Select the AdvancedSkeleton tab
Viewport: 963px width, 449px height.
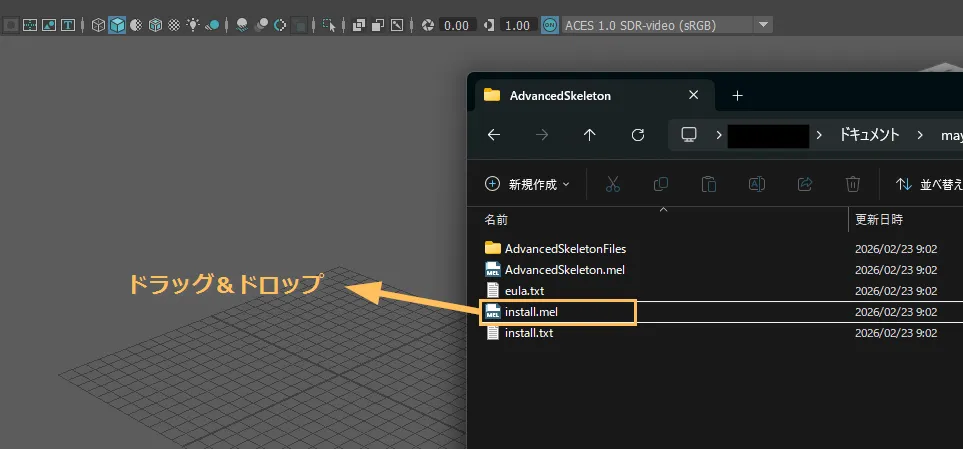pyautogui.click(x=560, y=96)
